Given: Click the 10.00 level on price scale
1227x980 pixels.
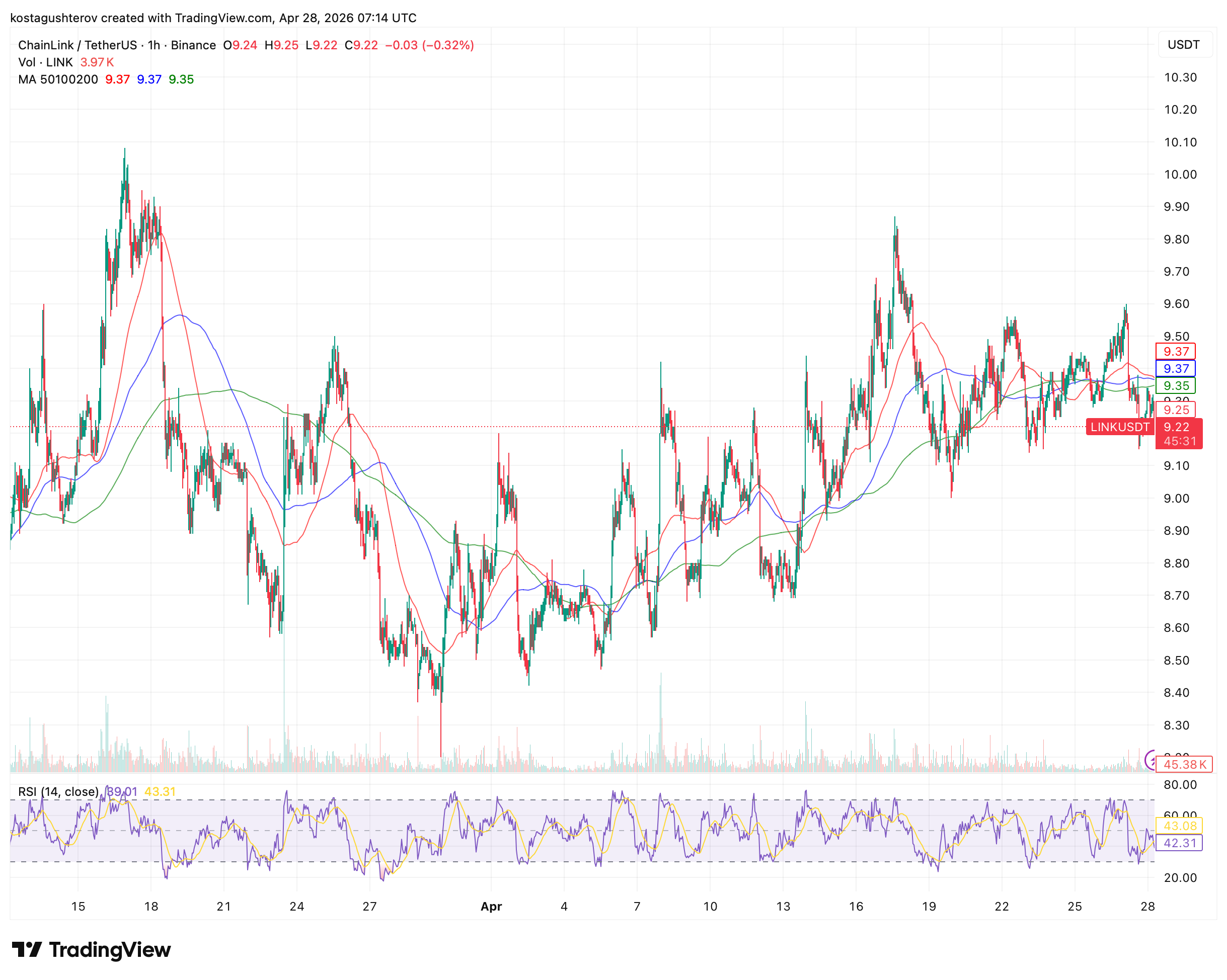Looking at the screenshot, I should point(1180,175).
